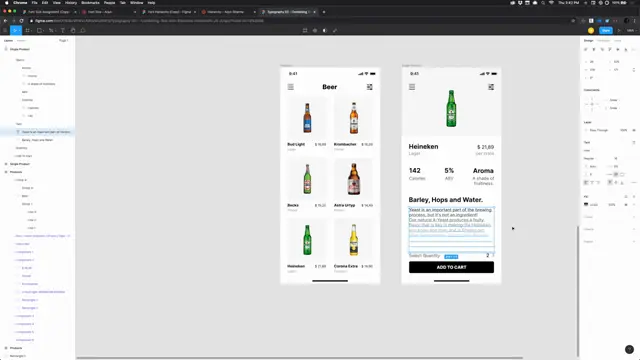Add a stroke with the plus icon
This screenshot has width=640, height=360.
point(634,217)
